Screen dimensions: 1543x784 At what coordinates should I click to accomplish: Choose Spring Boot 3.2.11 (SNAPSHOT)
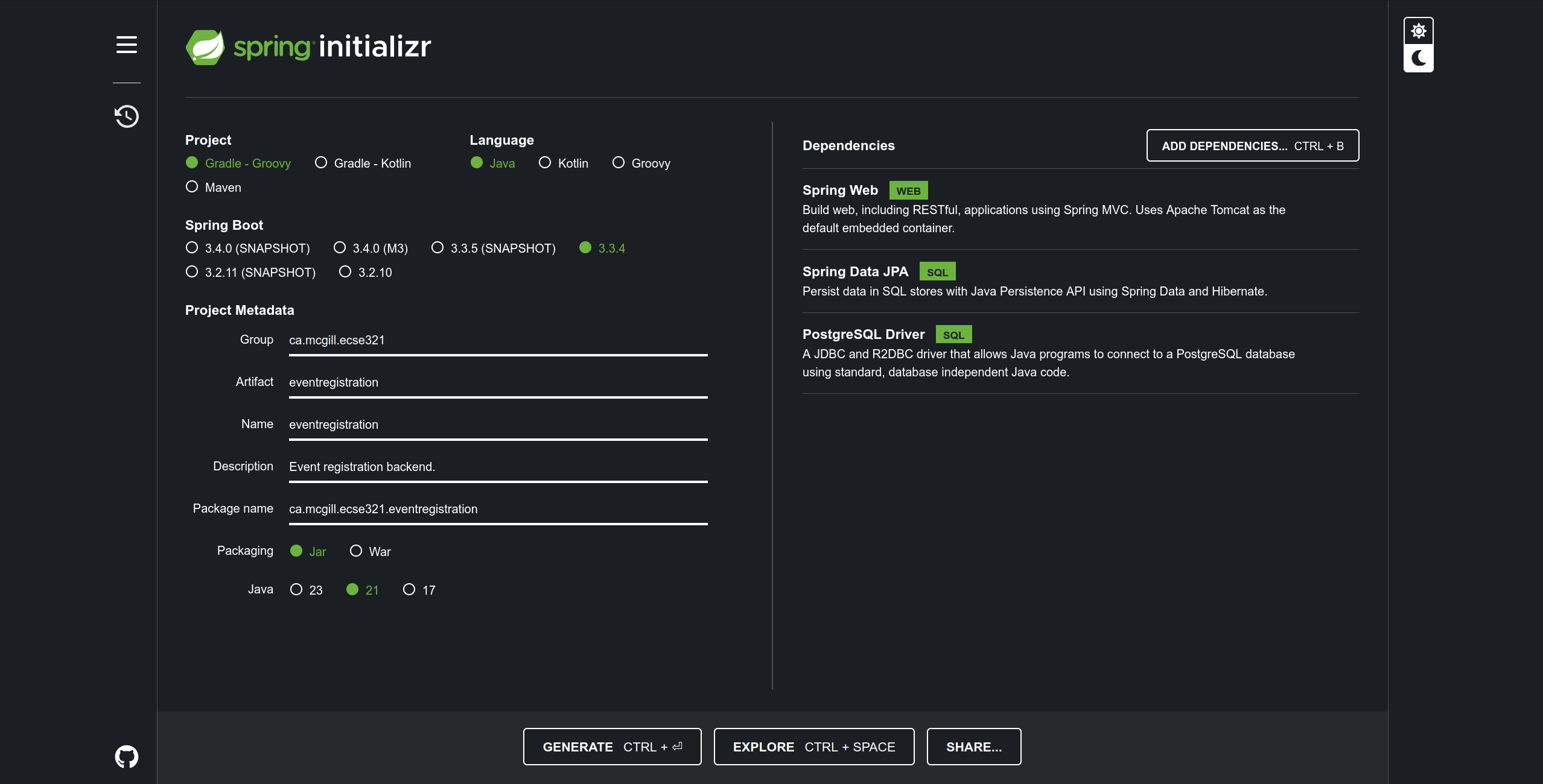click(x=250, y=272)
